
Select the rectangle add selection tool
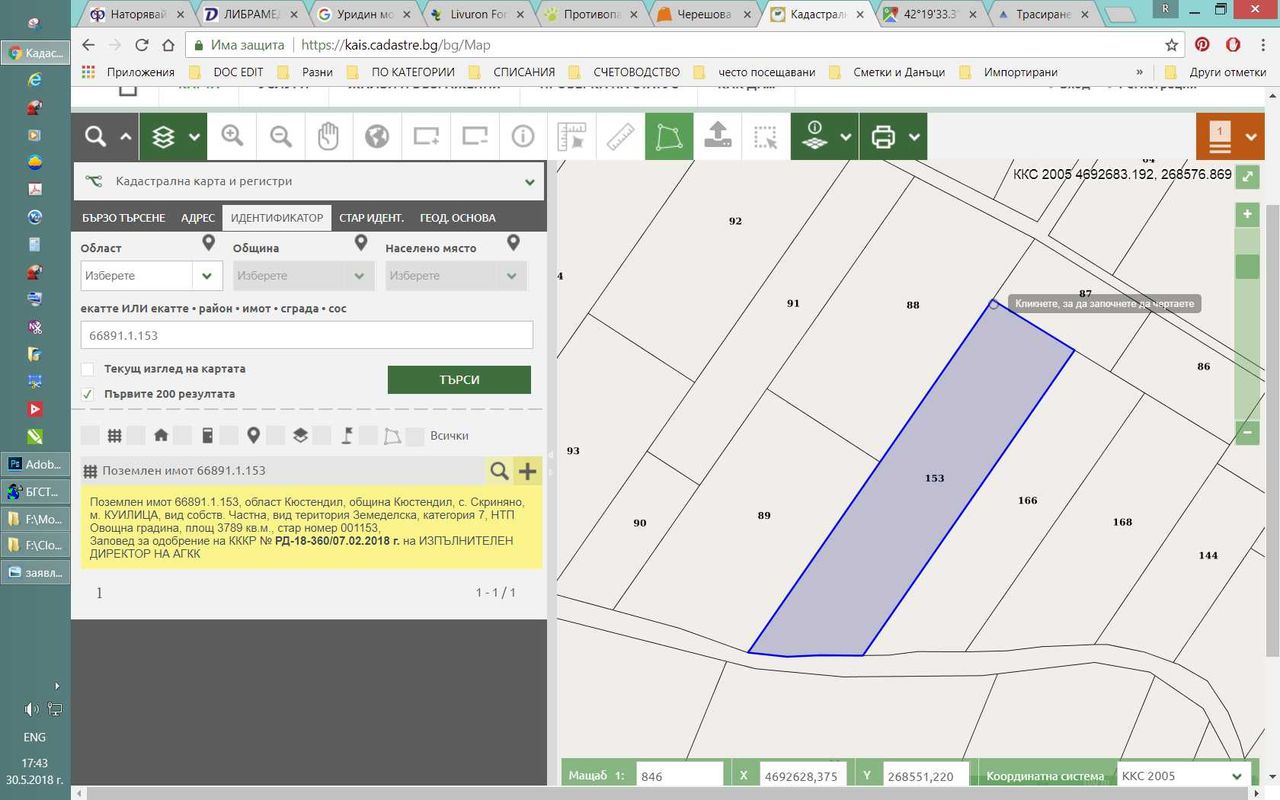pos(426,137)
